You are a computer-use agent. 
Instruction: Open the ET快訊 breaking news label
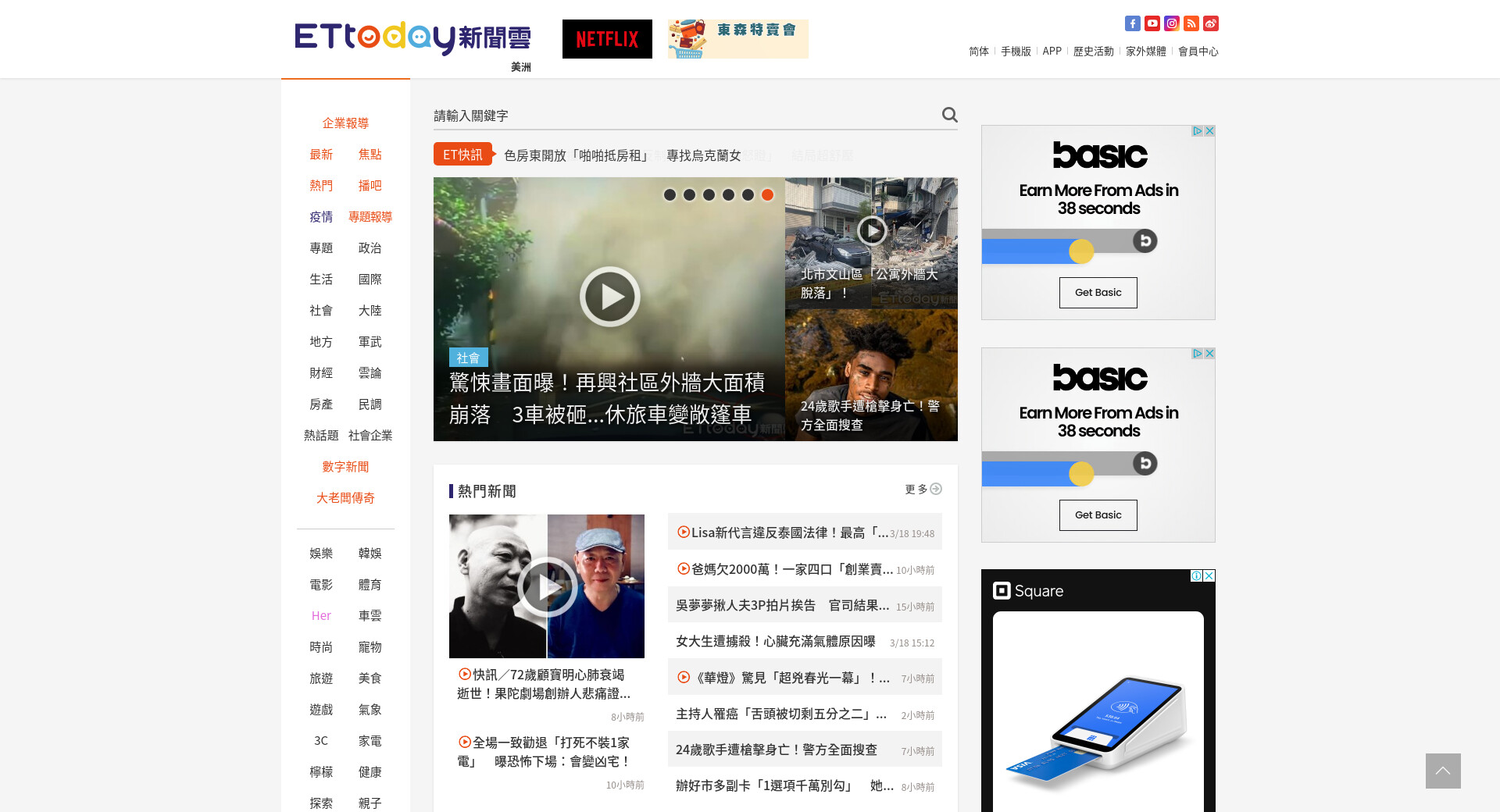[463, 155]
